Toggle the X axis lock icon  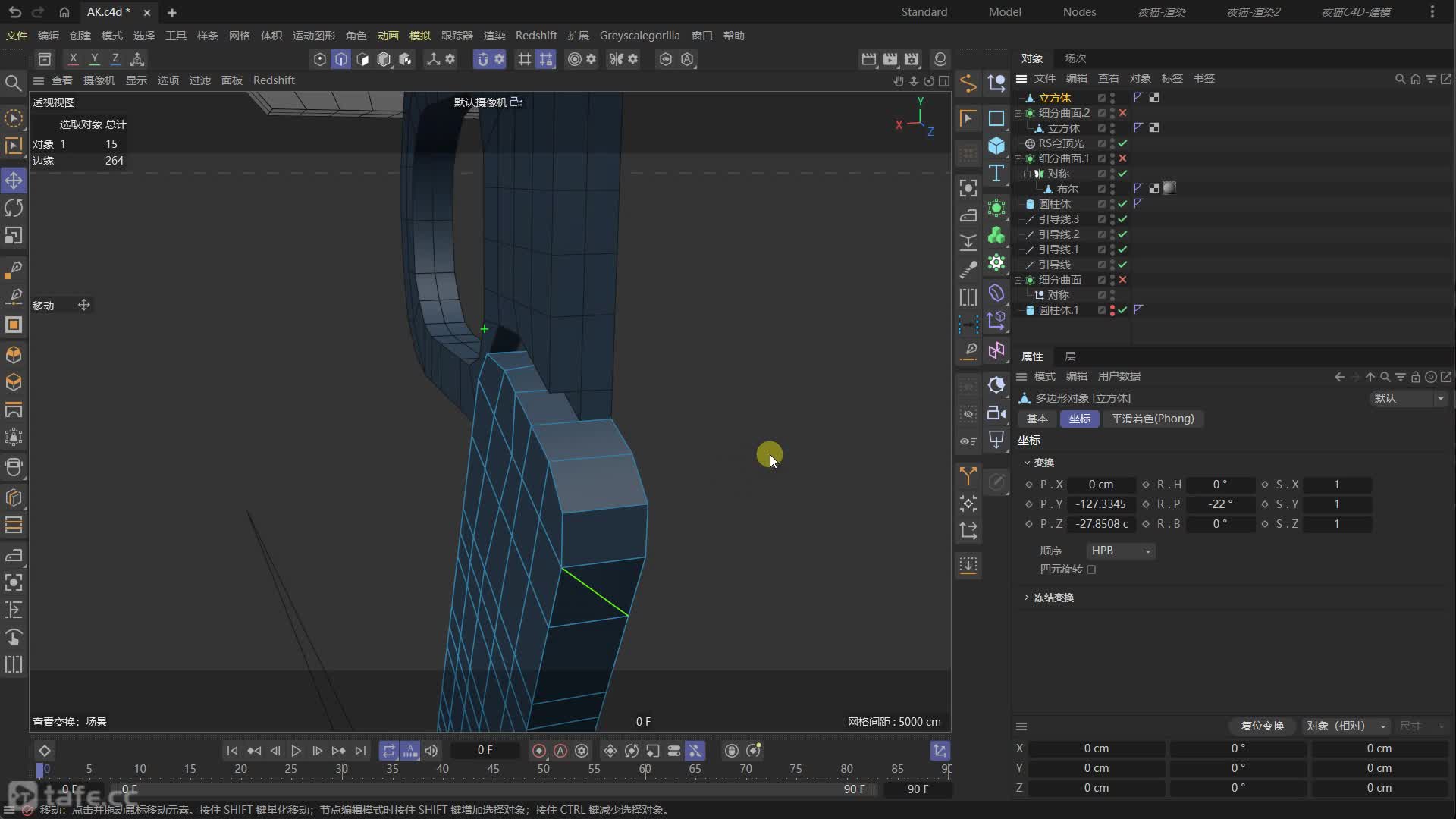pyautogui.click(x=73, y=58)
